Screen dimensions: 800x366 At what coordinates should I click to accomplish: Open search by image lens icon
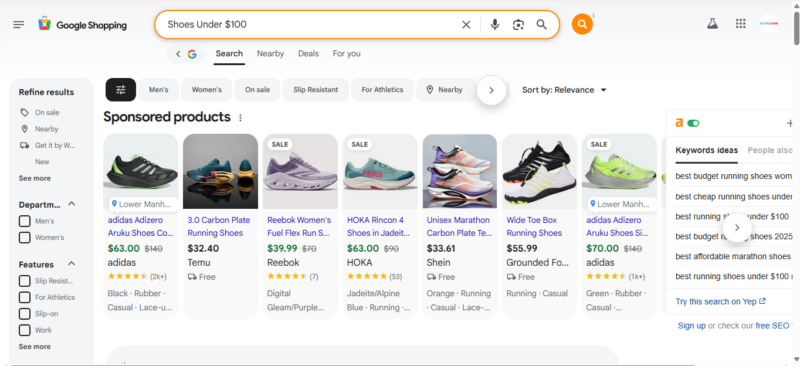point(518,25)
